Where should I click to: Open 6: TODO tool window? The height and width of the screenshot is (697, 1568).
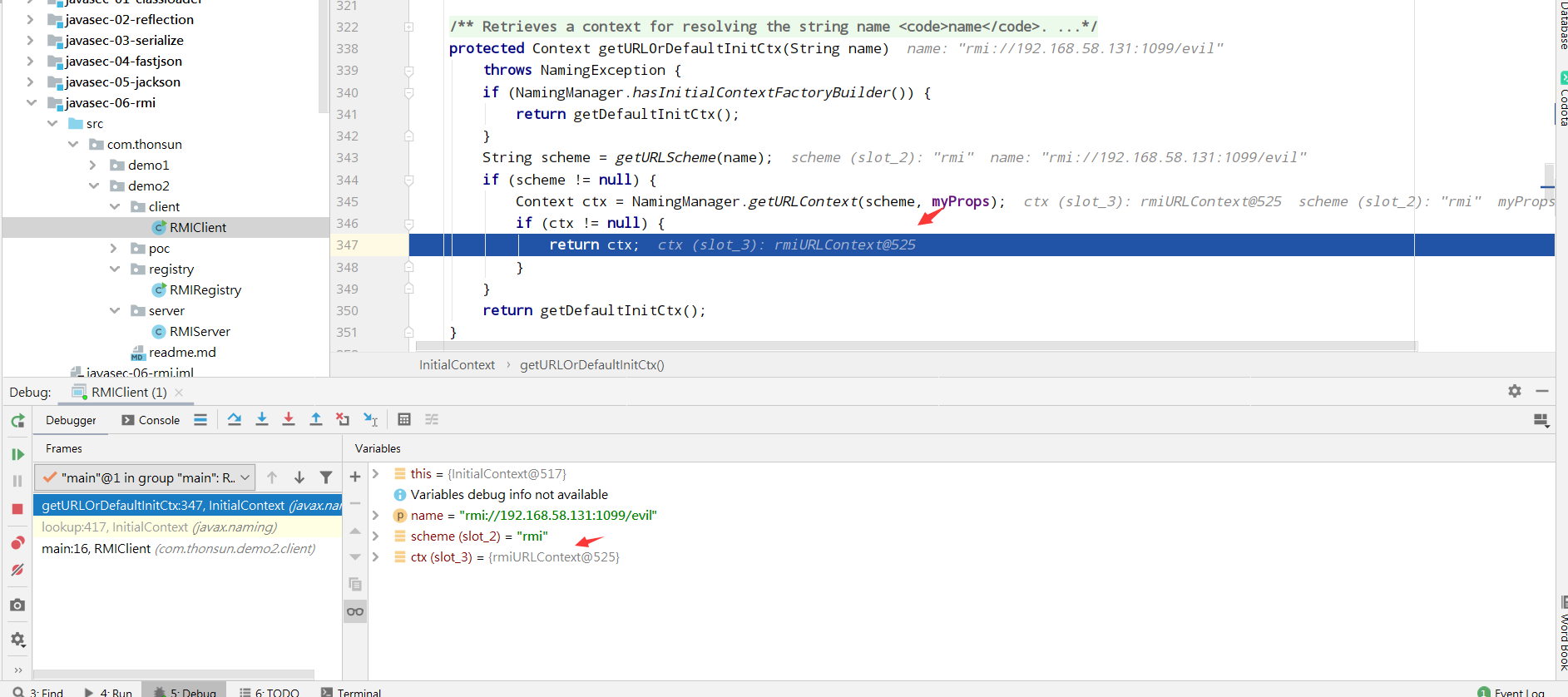(269, 691)
